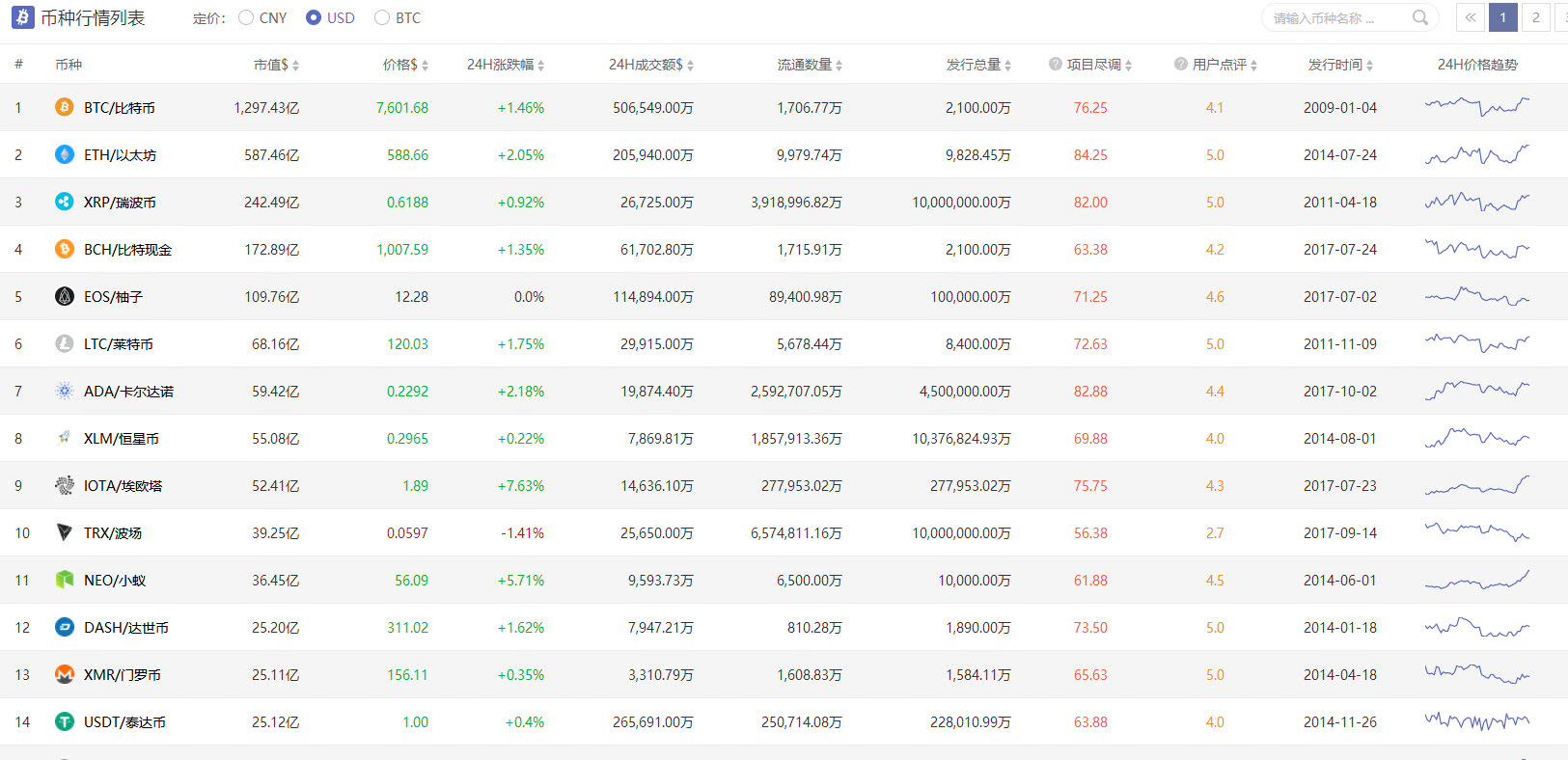This screenshot has width=1568, height=760.
Task: Click the DASH coin icon
Action: click(x=65, y=627)
